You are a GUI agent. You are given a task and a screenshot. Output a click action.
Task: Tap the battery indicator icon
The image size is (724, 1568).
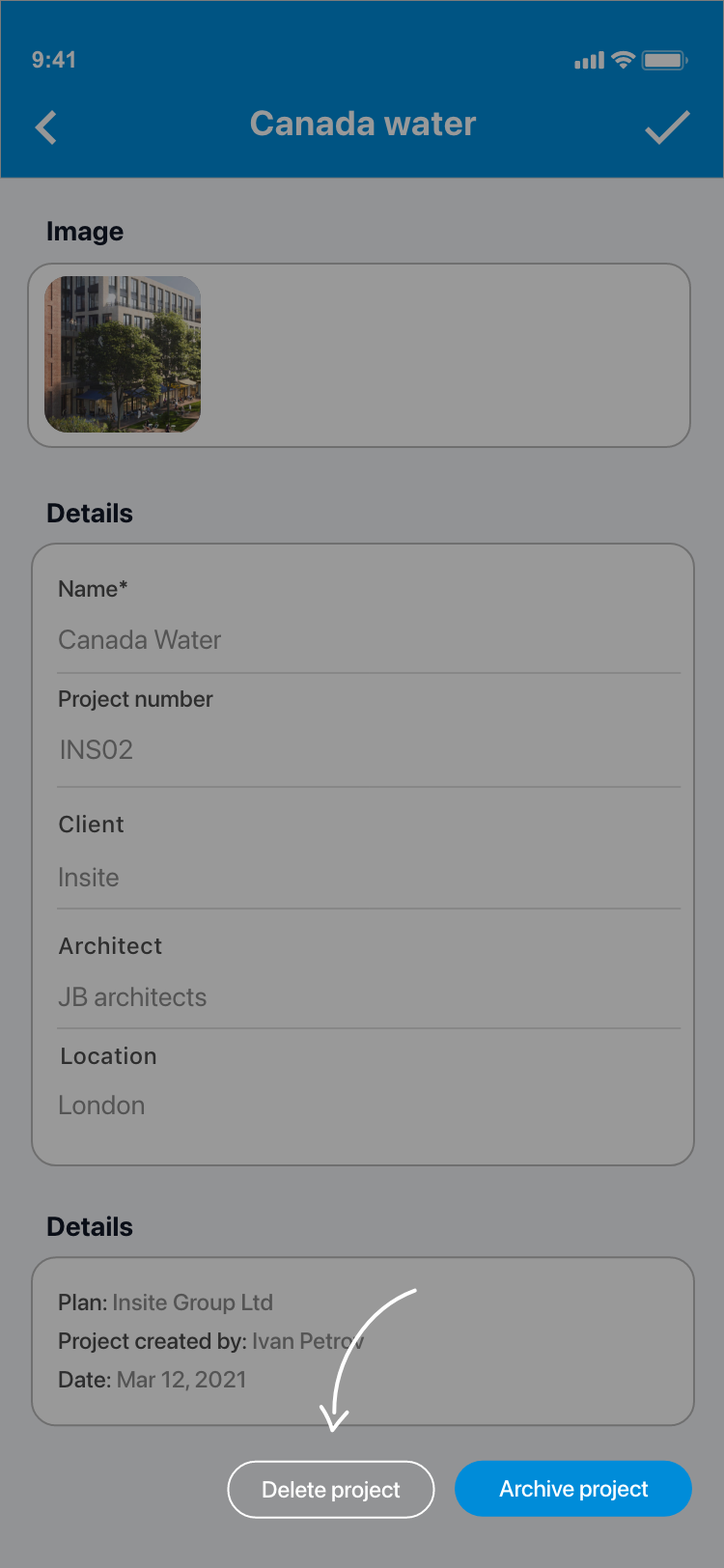pyautogui.click(x=664, y=60)
